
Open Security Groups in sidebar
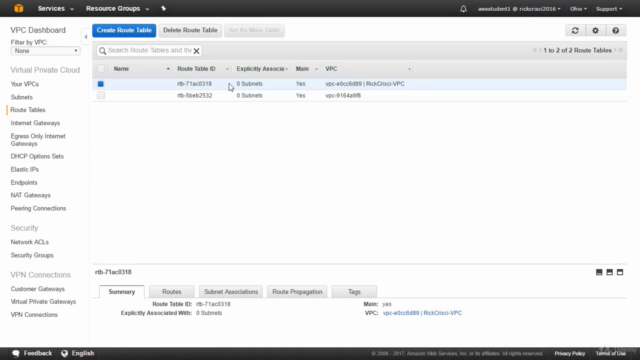point(32,255)
